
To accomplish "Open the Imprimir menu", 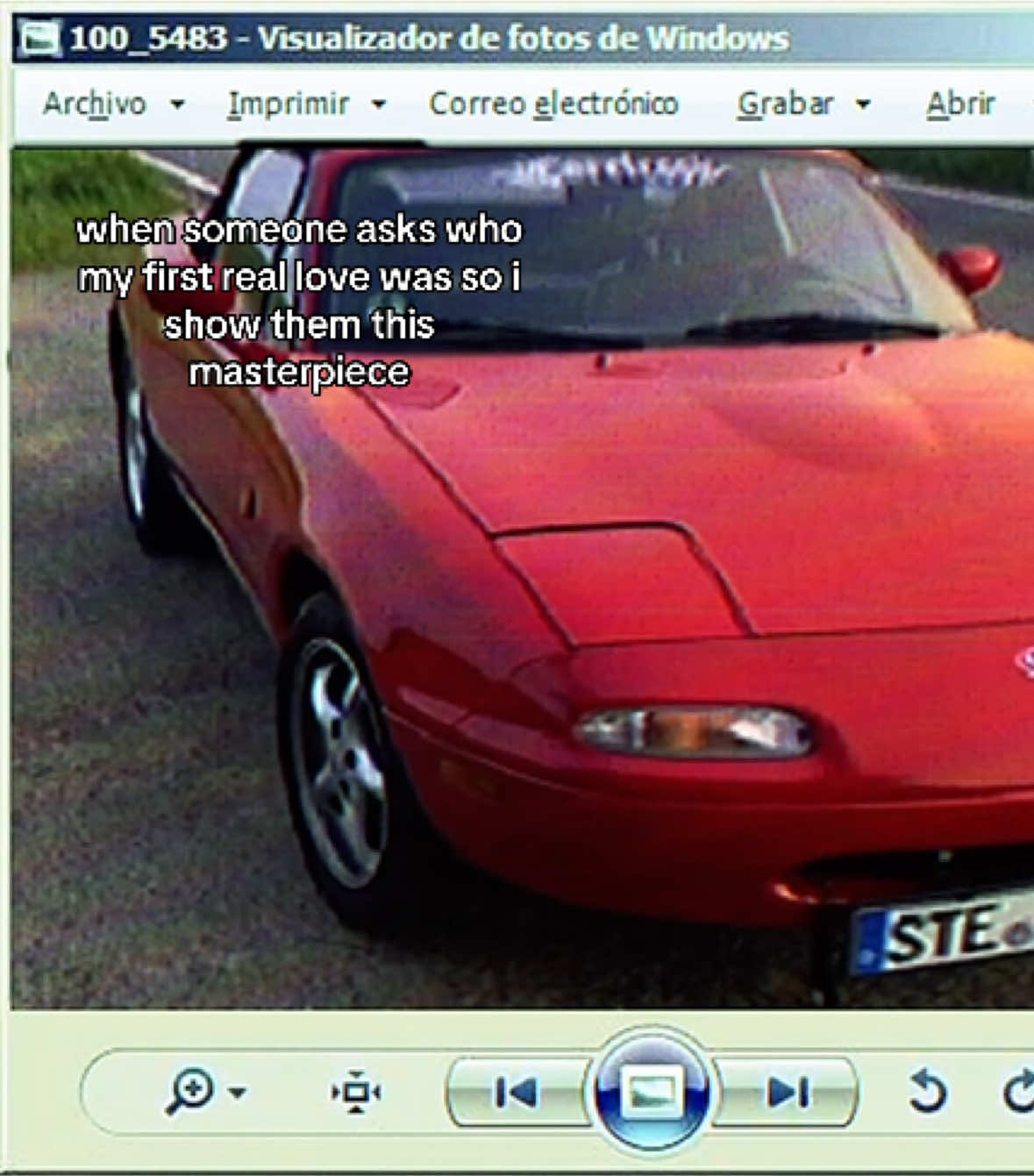I will [288, 104].
